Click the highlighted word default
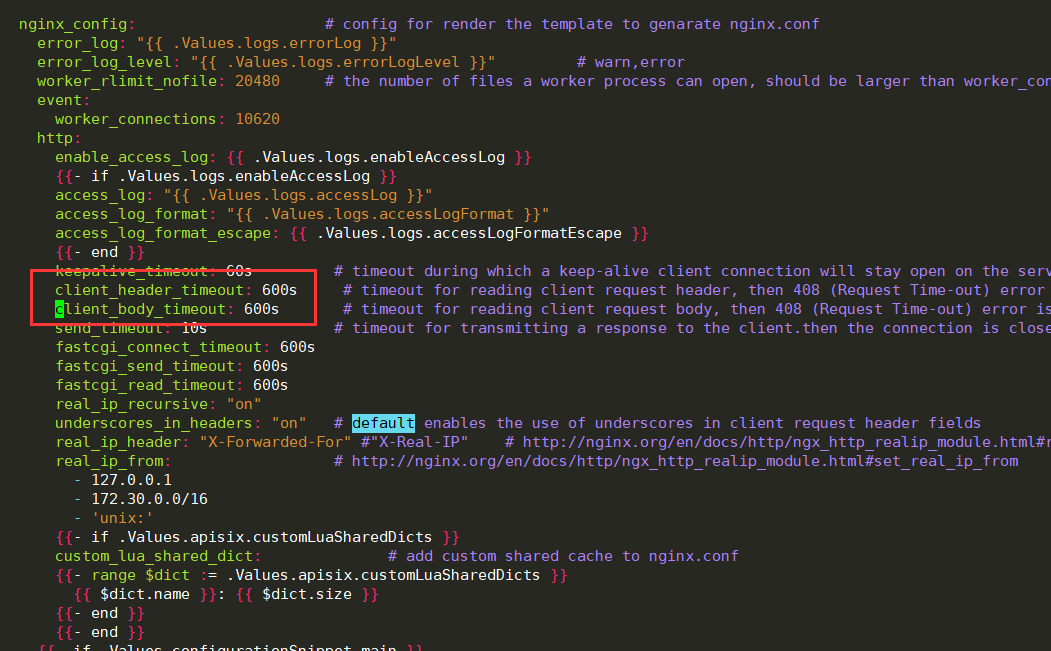The height and width of the screenshot is (651, 1051). [382, 422]
